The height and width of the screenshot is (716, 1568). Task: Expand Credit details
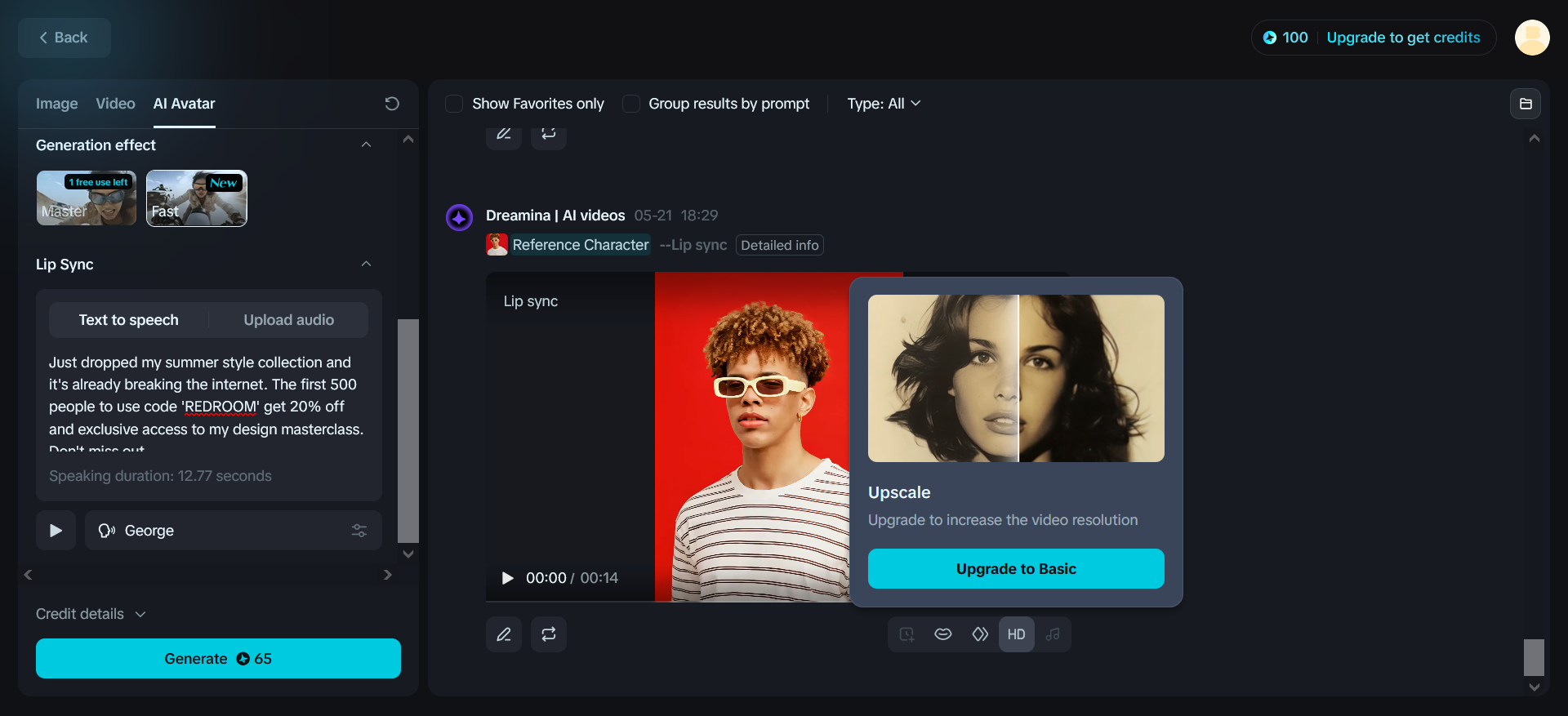tap(91, 614)
